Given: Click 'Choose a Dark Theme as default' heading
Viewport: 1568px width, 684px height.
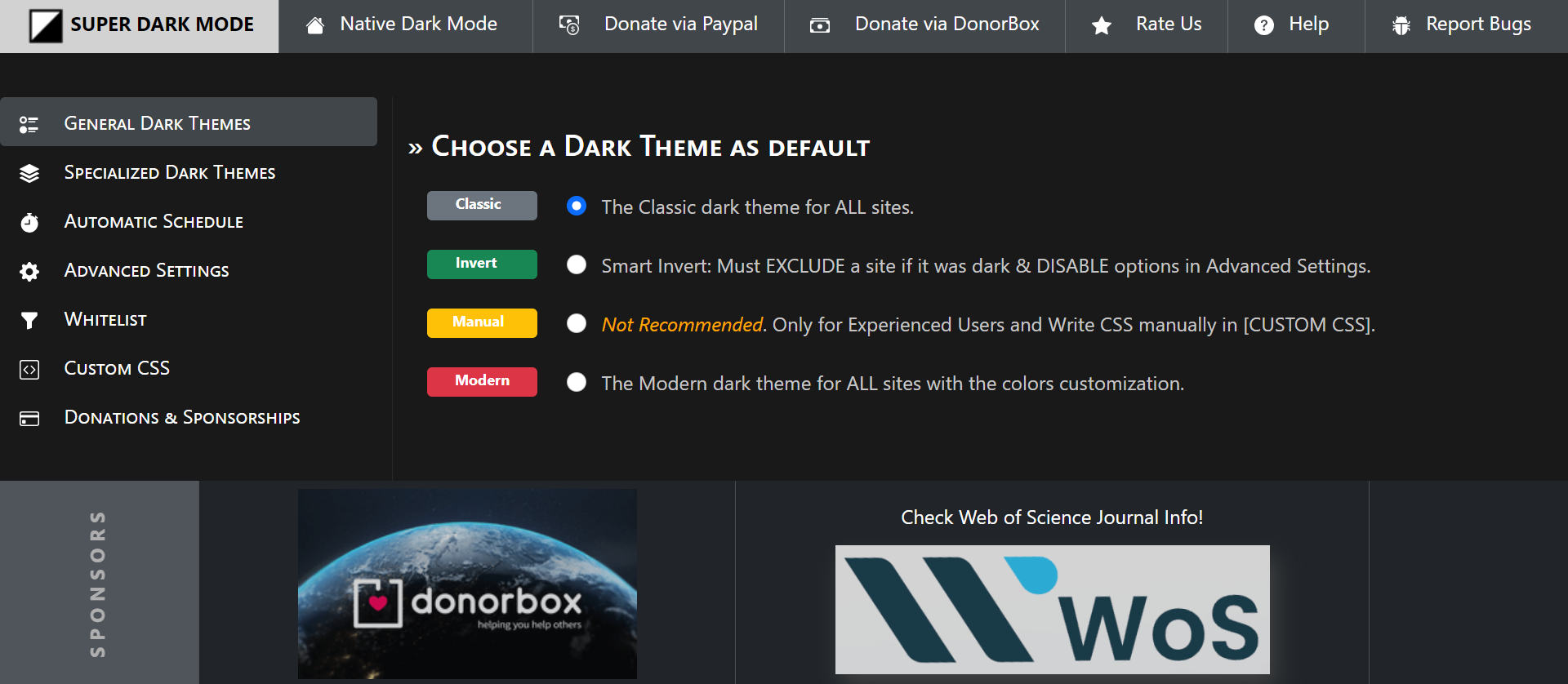Looking at the screenshot, I should (650, 147).
